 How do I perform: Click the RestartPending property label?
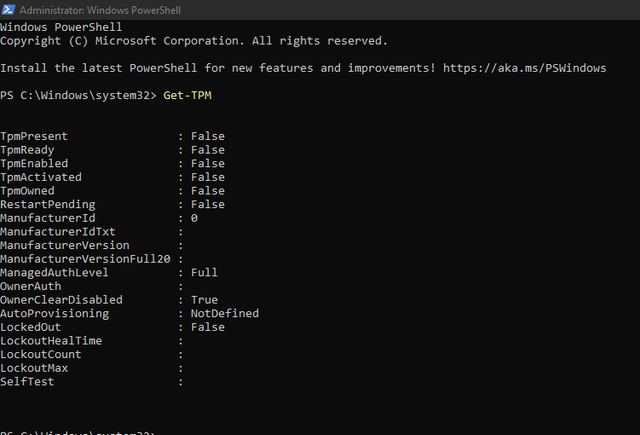(48, 204)
